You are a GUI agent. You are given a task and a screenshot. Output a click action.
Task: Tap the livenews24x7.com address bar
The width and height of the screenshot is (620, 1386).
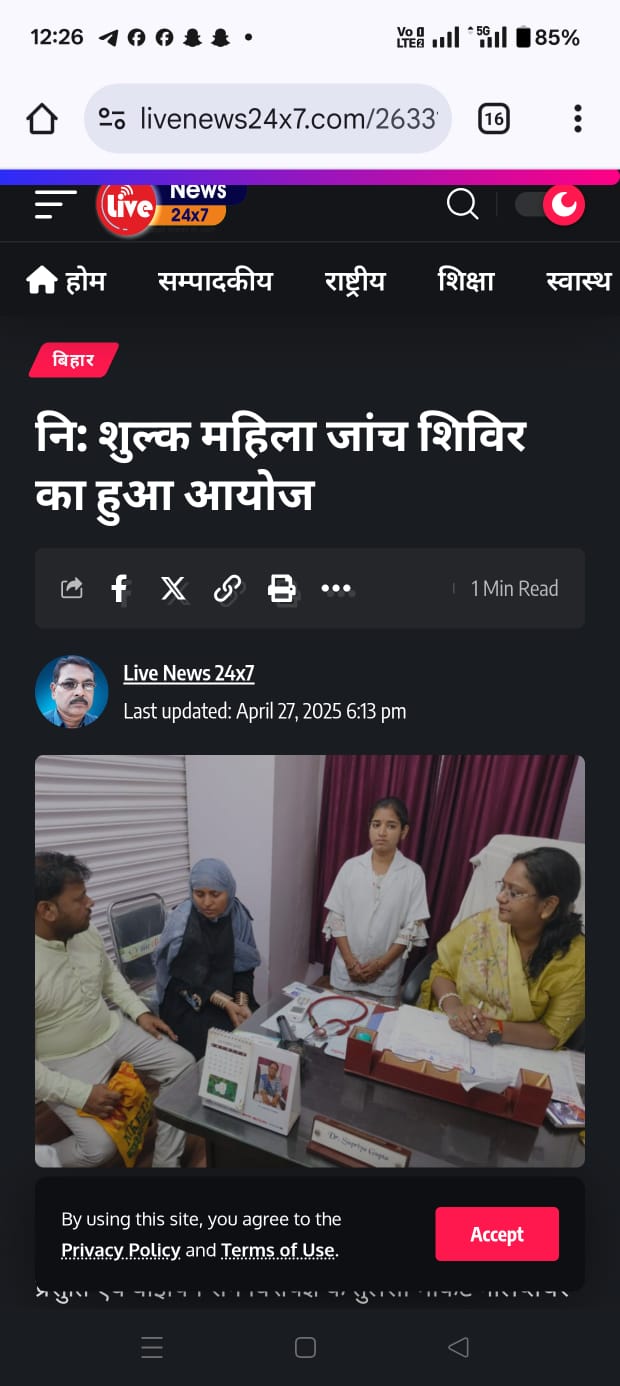point(268,119)
